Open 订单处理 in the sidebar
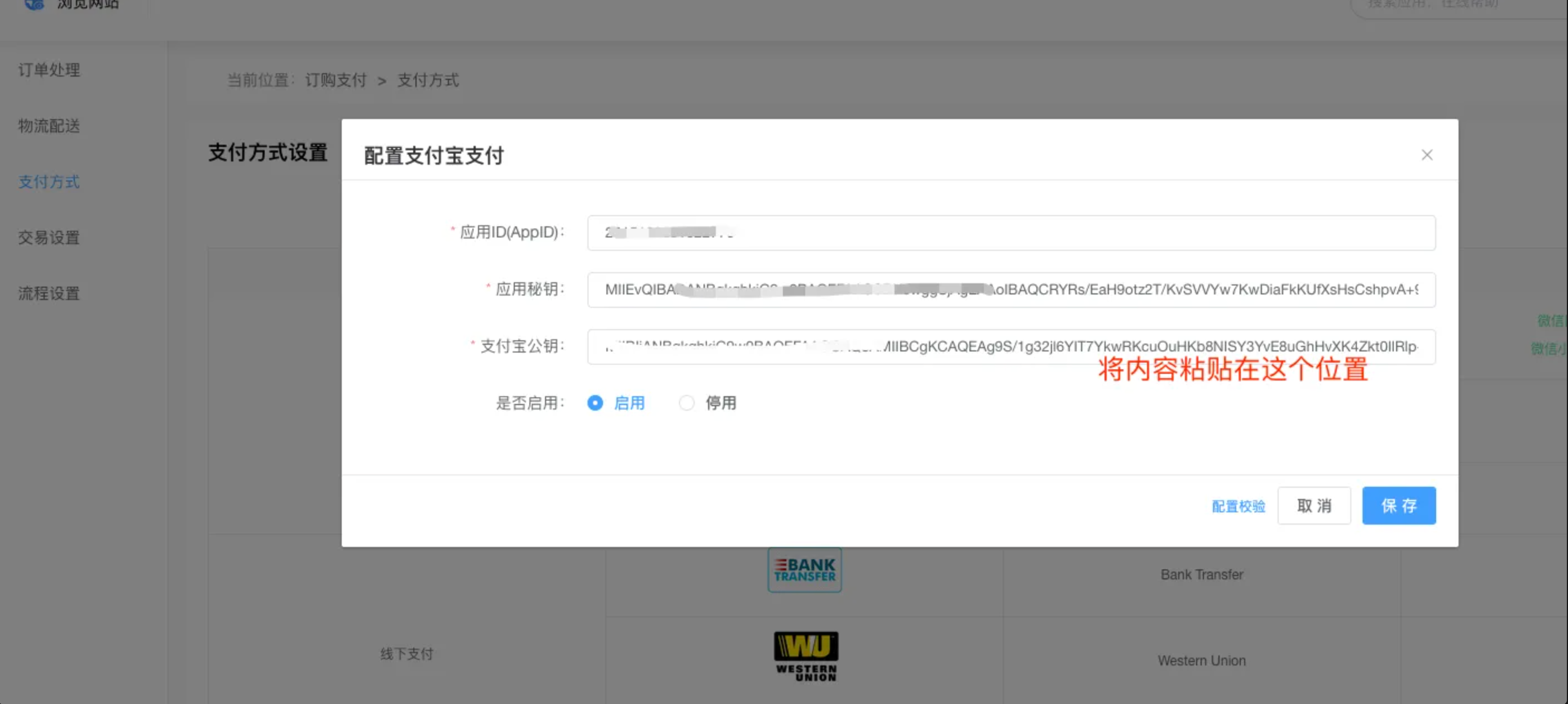Image resolution: width=1568 pixels, height=704 pixels. click(x=49, y=70)
